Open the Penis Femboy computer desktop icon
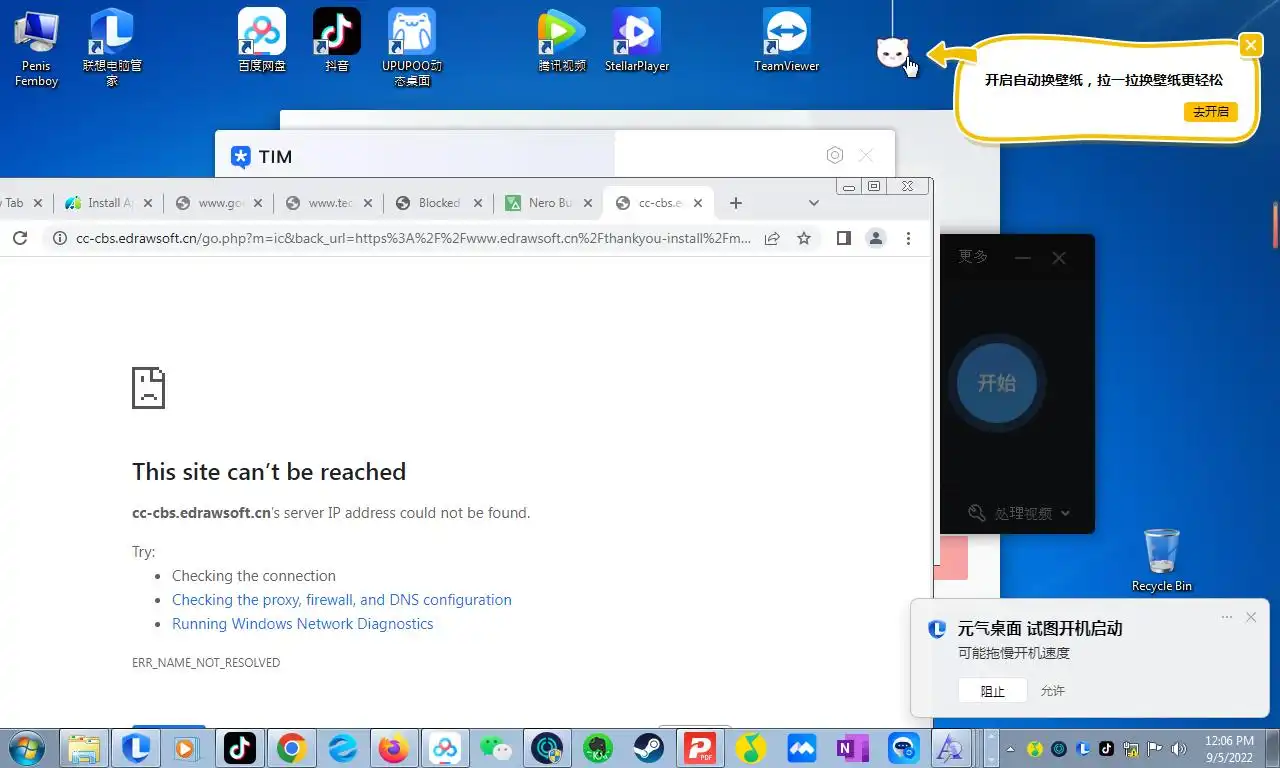This screenshot has height=768, width=1280. [36, 47]
